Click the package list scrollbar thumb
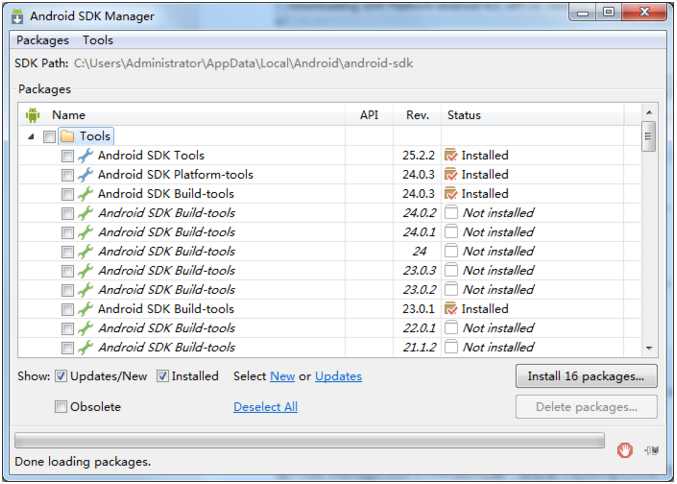Screen dimensions: 677x484 [x=649, y=136]
